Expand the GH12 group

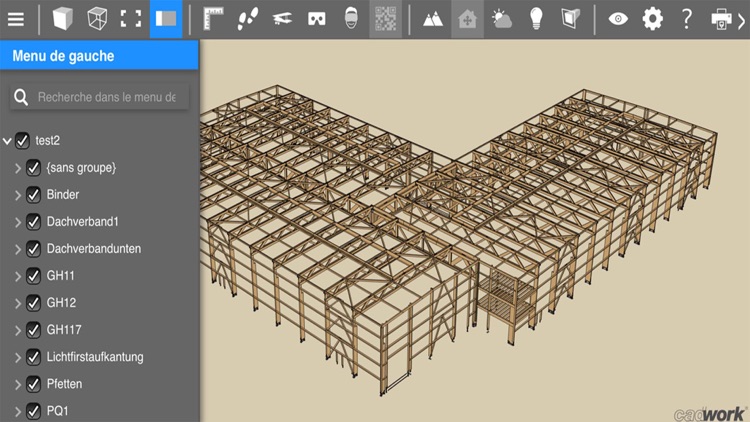pos(18,303)
